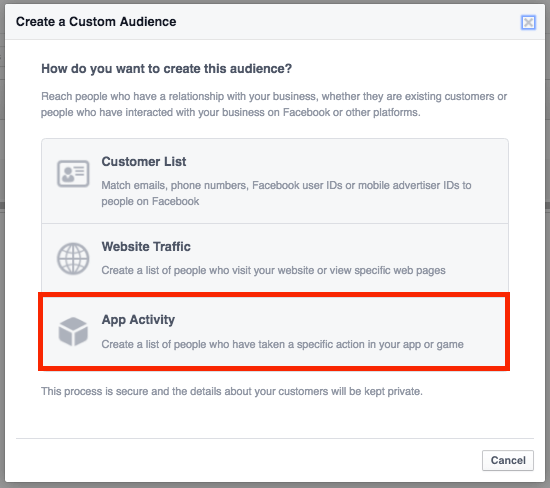The image size is (550, 488).
Task: Pick the Customer List option row
Action: click(275, 181)
